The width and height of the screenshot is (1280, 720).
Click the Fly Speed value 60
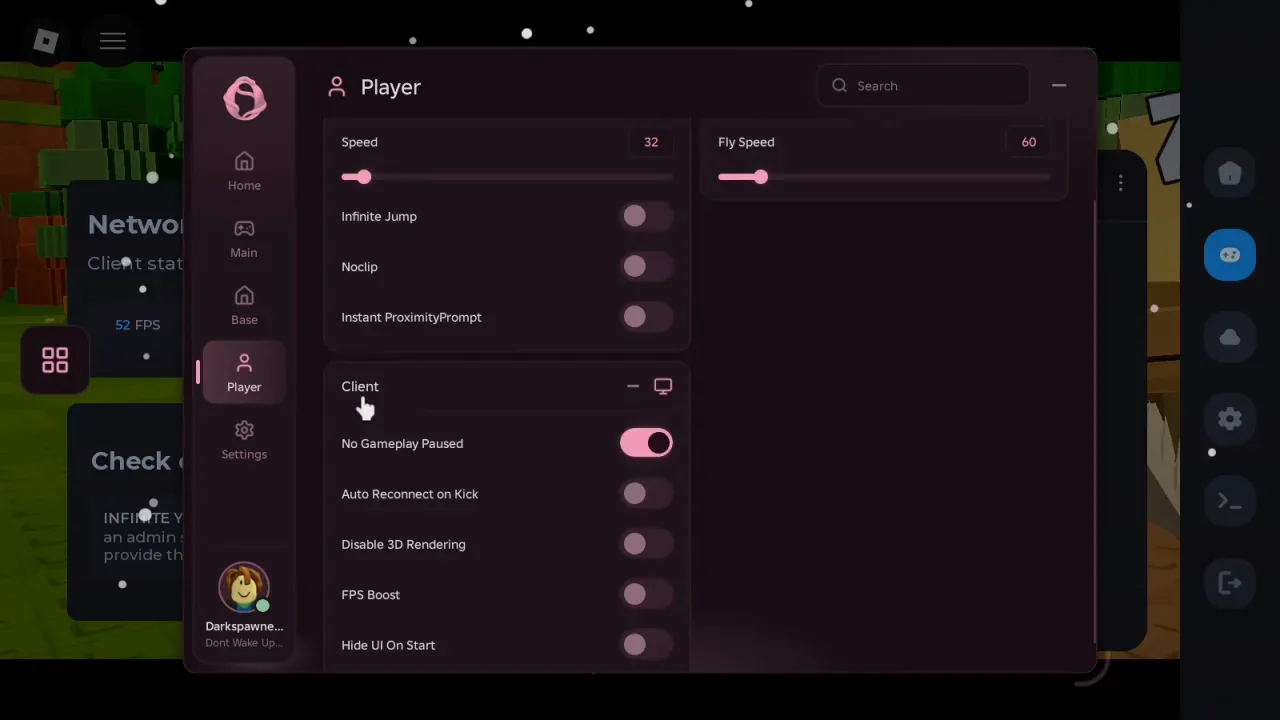pyautogui.click(x=1029, y=142)
